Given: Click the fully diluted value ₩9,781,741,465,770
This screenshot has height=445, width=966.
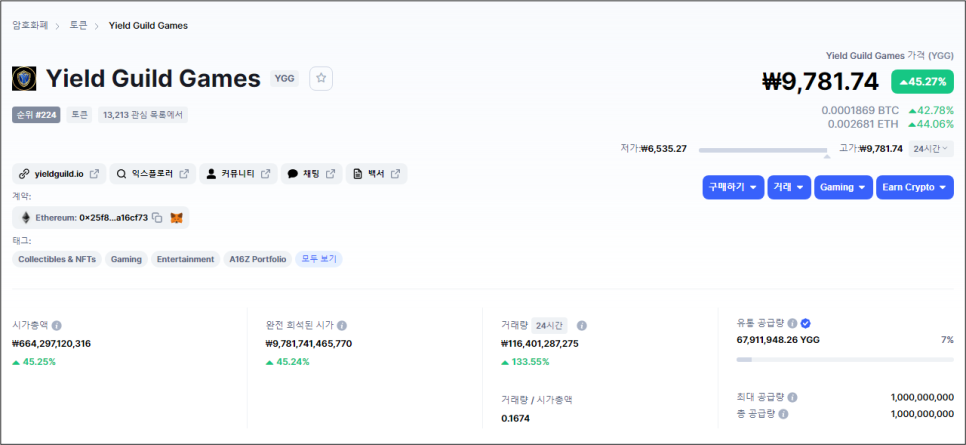Looking at the screenshot, I should 309,344.
